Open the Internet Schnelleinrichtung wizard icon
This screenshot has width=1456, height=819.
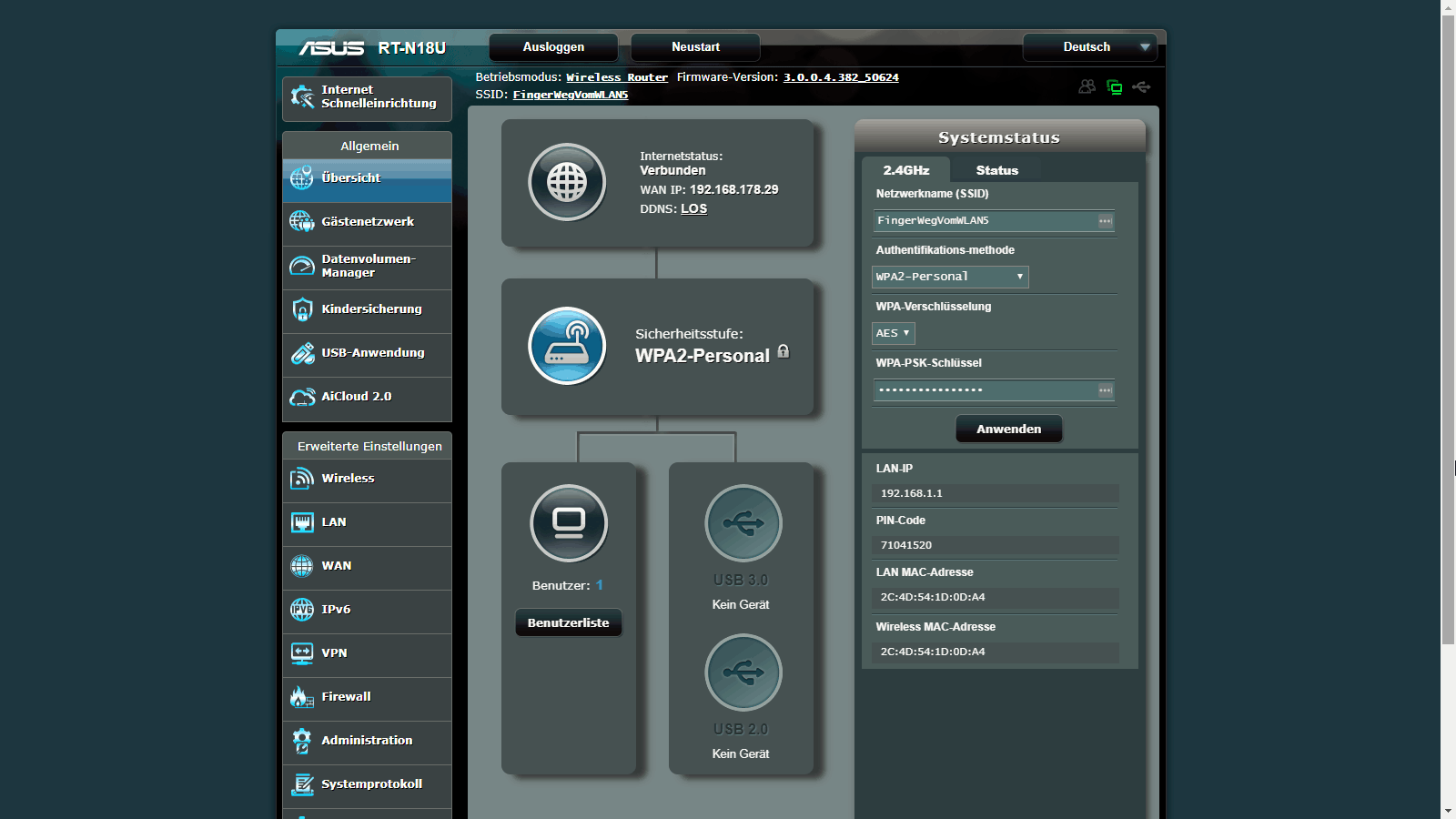[302, 96]
